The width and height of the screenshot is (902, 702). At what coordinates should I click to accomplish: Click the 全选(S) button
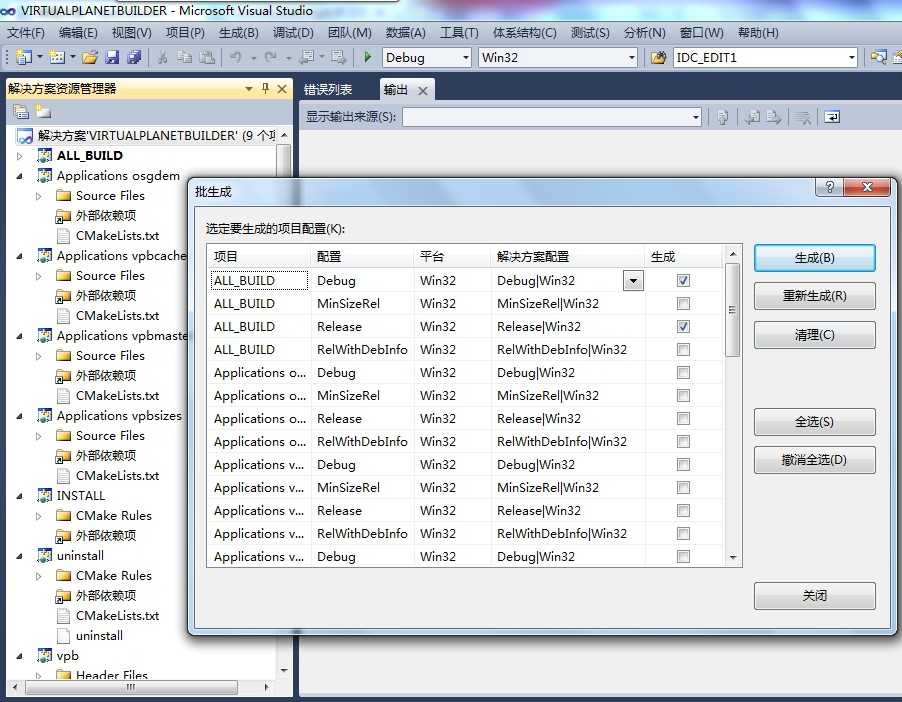coord(815,422)
